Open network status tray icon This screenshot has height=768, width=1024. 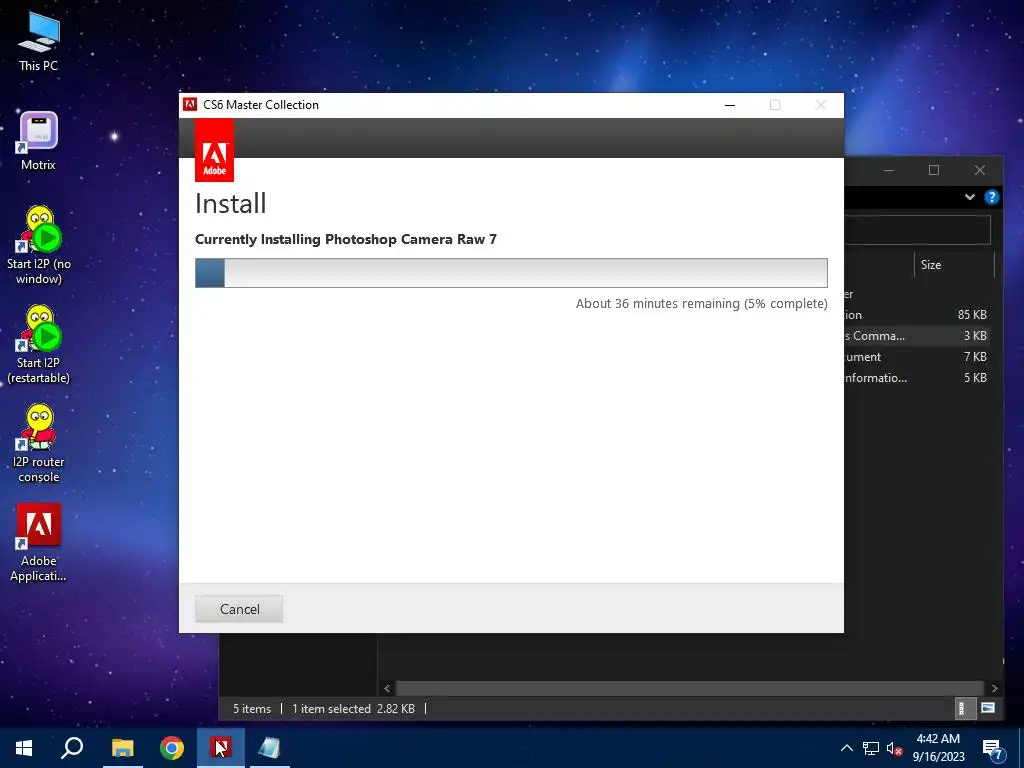(871, 748)
